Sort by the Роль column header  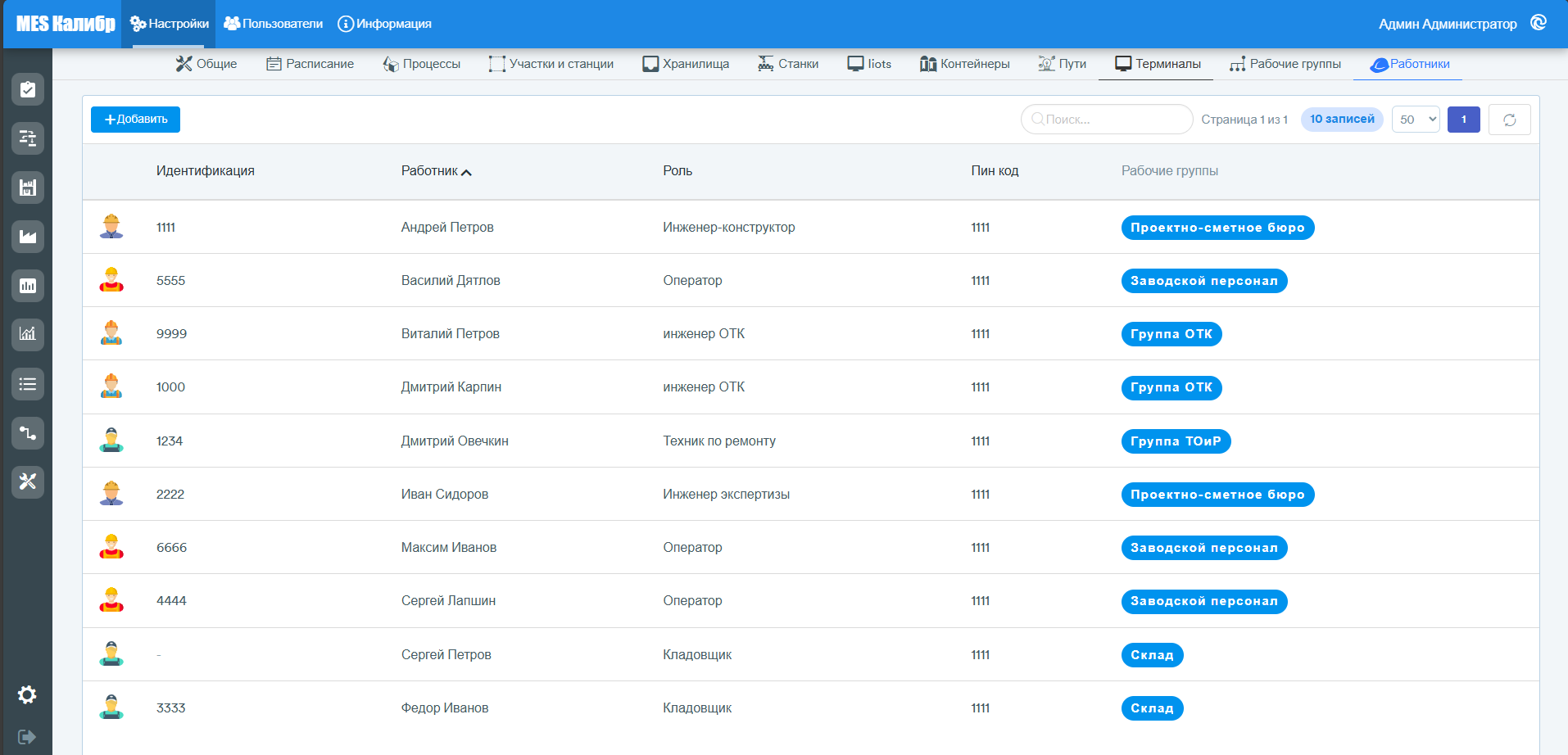click(x=678, y=171)
